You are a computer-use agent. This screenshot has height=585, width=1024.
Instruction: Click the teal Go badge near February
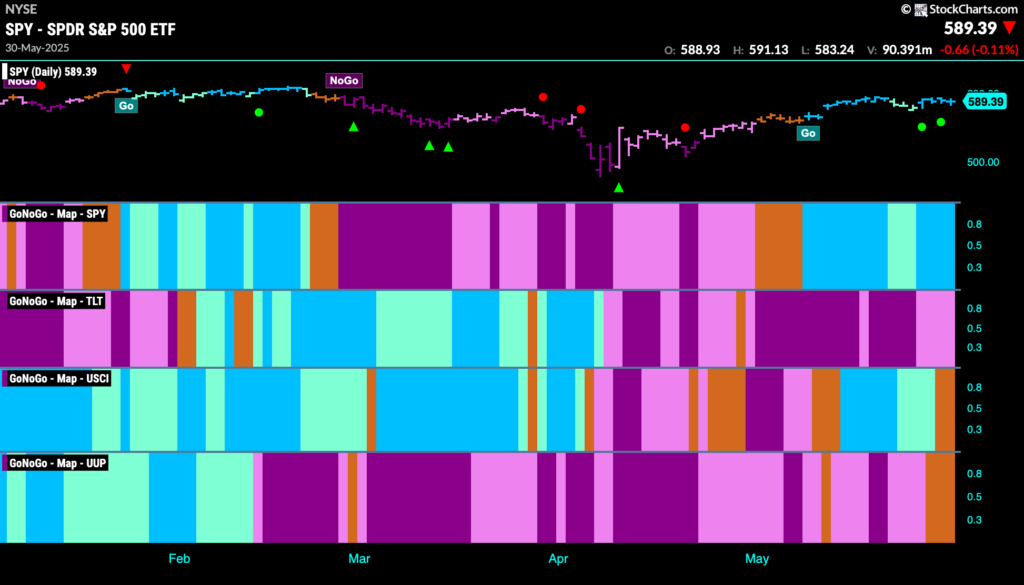(x=126, y=106)
